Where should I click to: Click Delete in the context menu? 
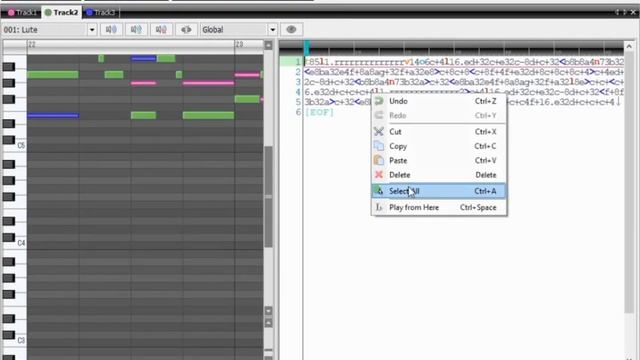(439, 175)
